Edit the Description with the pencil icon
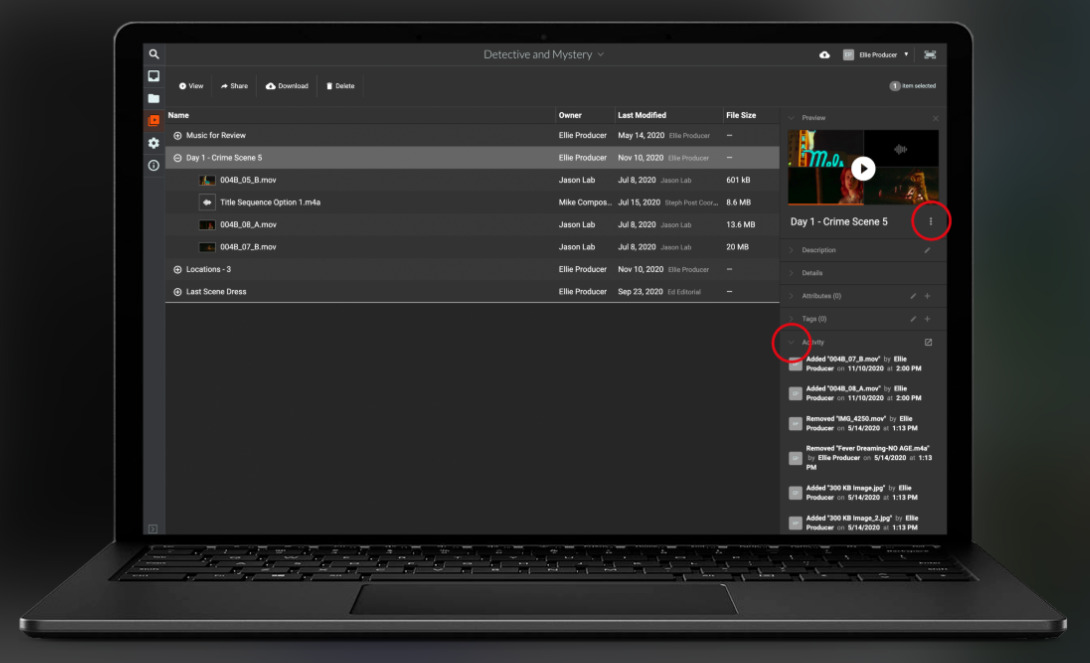This screenshot has width=1090, height=663. click(927, 250)
